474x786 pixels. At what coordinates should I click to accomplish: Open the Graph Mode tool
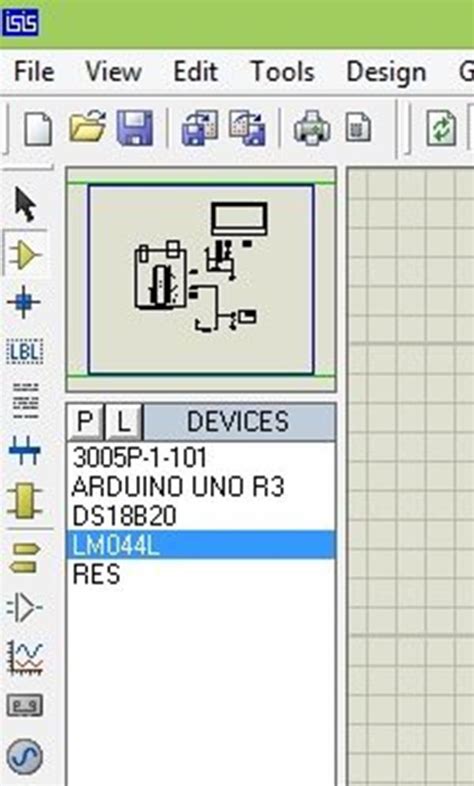(x=25, y=657)
